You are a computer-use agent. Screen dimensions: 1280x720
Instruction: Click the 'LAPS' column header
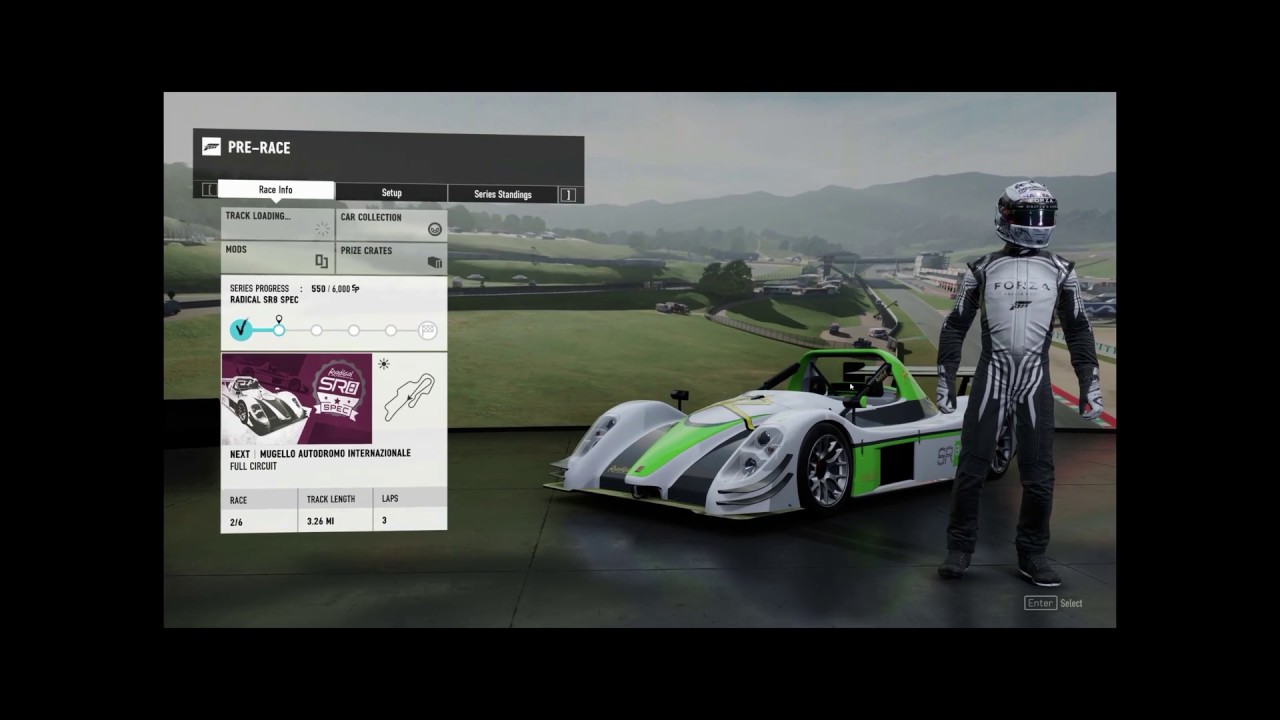tap(391, 498)
